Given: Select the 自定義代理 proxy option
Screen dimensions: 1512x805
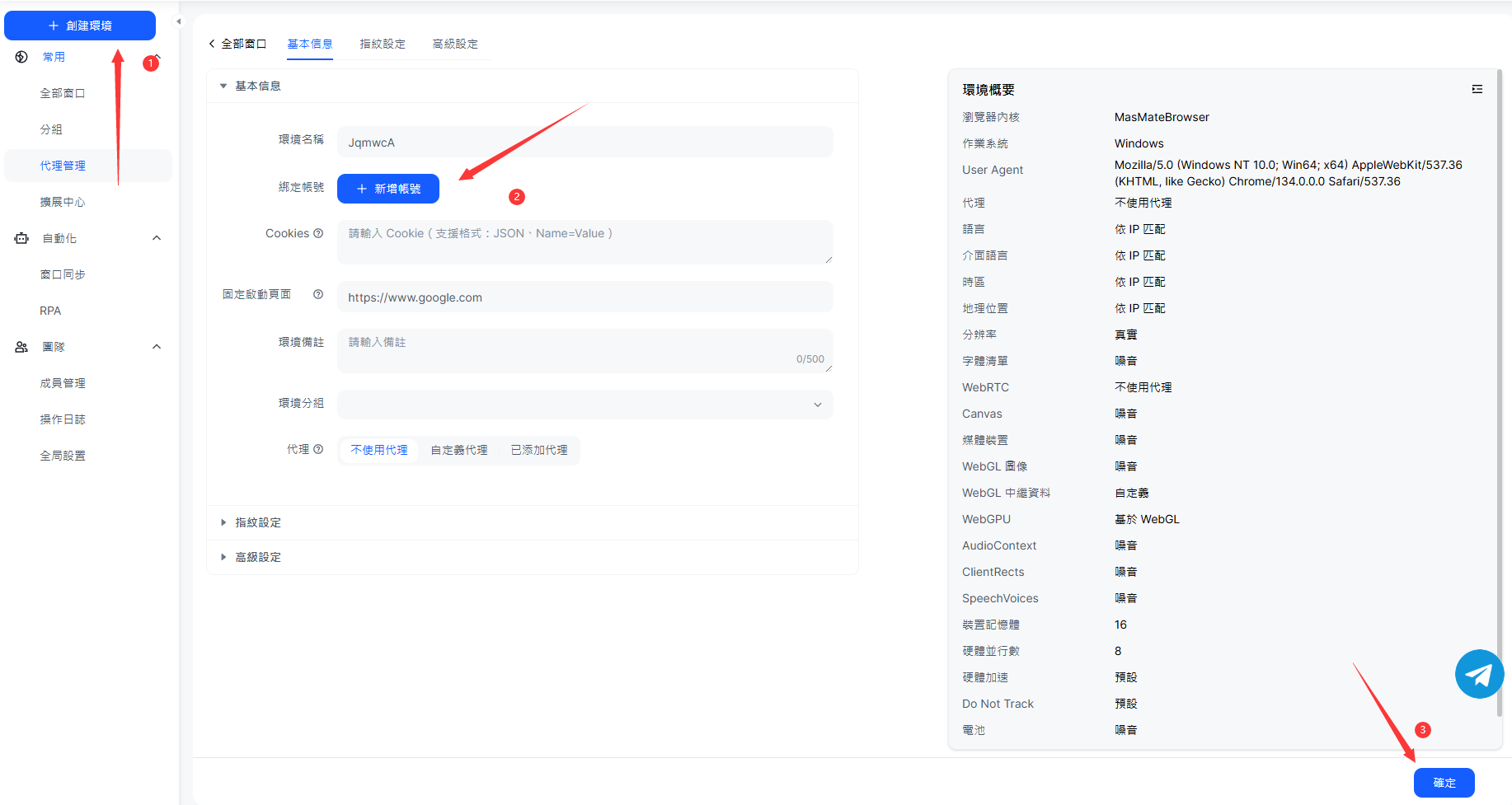Looking at the screenshot, I should (x=459, y=450).
